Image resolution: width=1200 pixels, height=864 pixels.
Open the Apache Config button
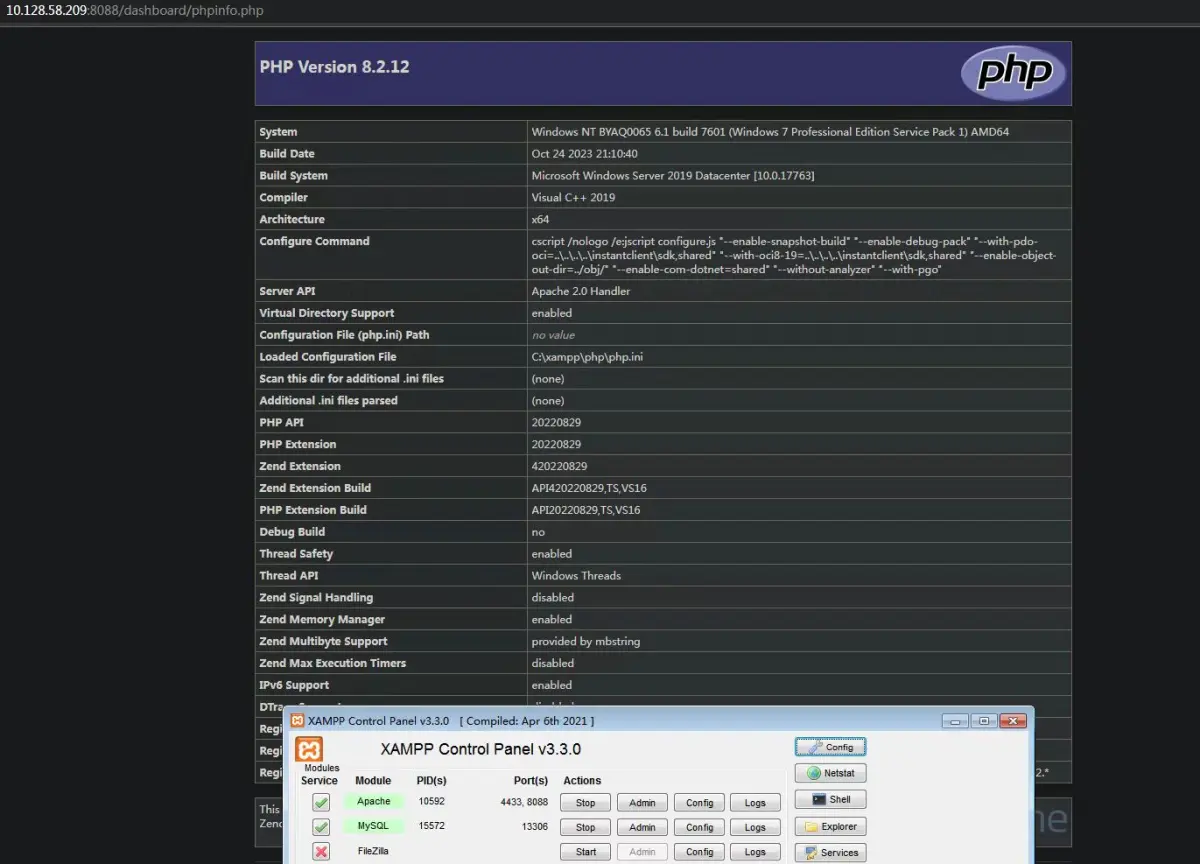pyautogui.click(x=699, y=802)
